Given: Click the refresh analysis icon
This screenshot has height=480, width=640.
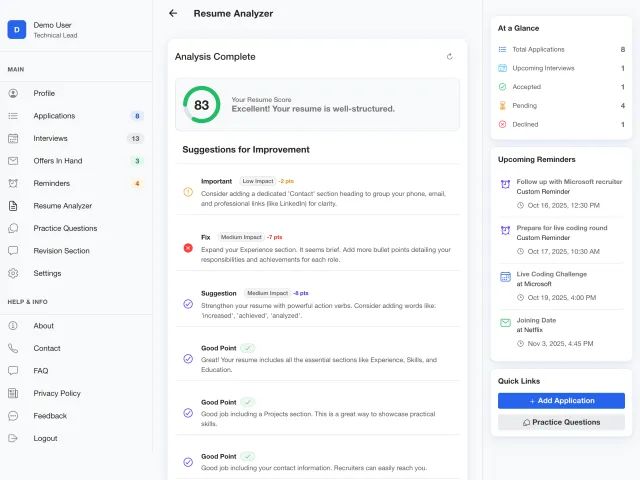Looking at the screenshot, I should coord(449,57).
